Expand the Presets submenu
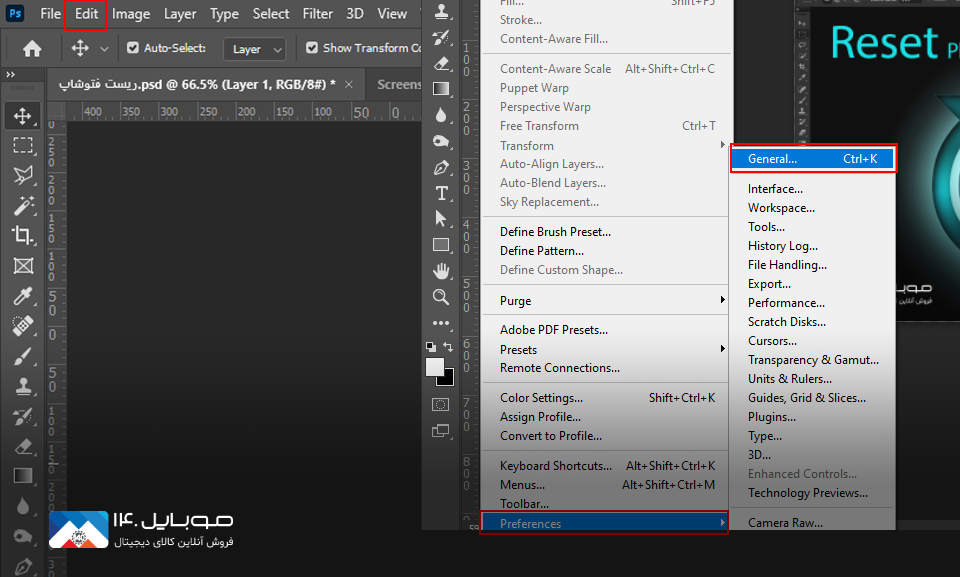The width and height of the screenshot is (960, 577). 606,350
